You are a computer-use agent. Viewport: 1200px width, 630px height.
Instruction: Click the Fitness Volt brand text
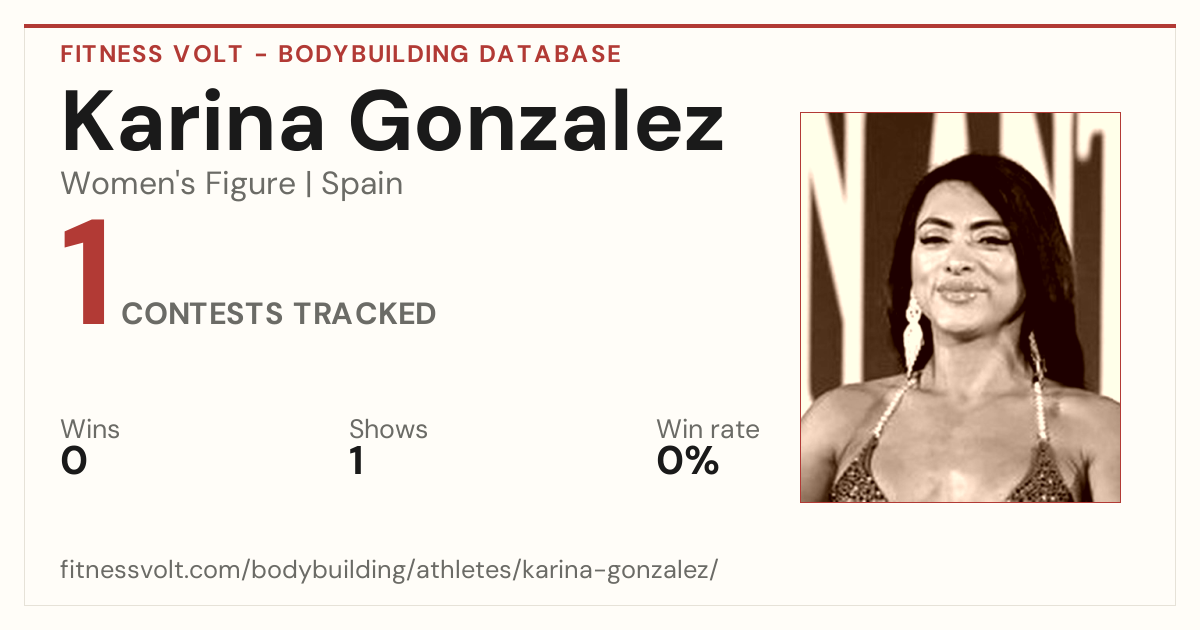pos(151,54)
